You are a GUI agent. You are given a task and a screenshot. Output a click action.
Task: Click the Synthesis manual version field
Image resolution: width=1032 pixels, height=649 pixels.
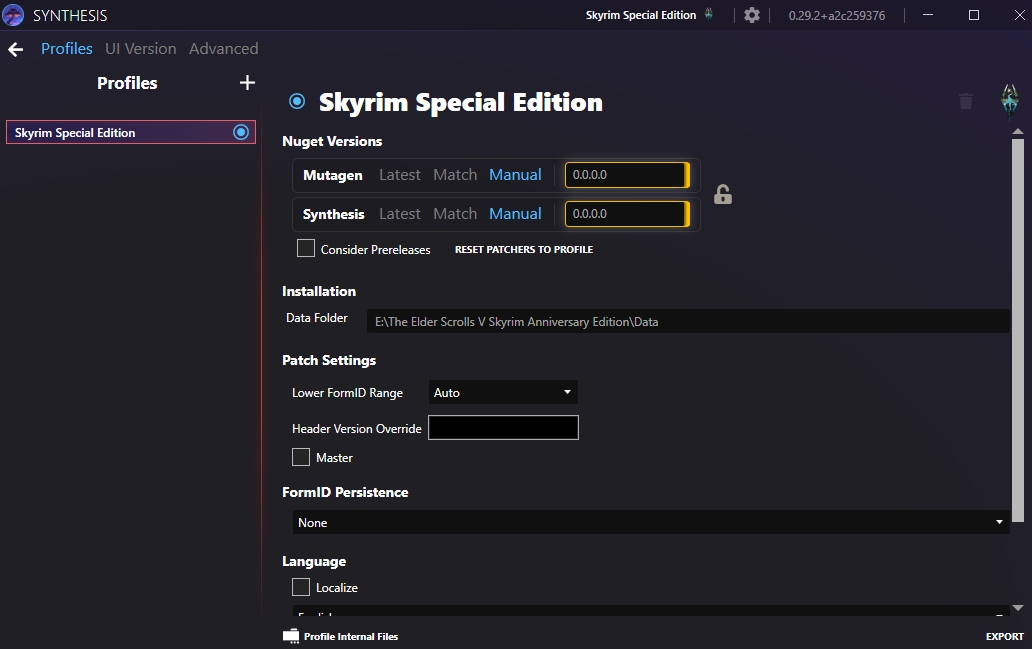click(x=627, y=214)
